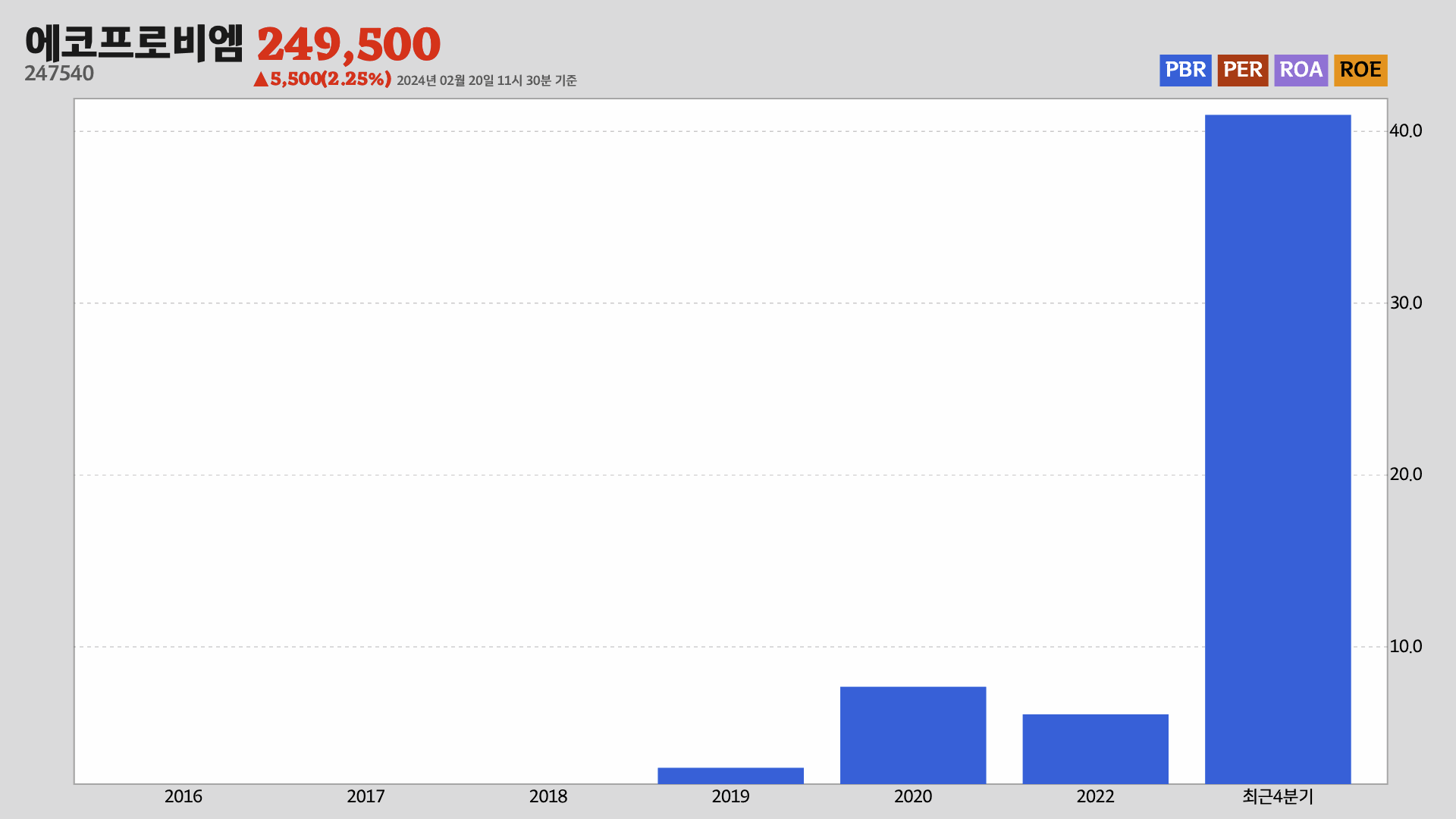This screenshot has width=1456, height=819.
Task: Click the stock code 247540
Action: (x=59, y=74)
